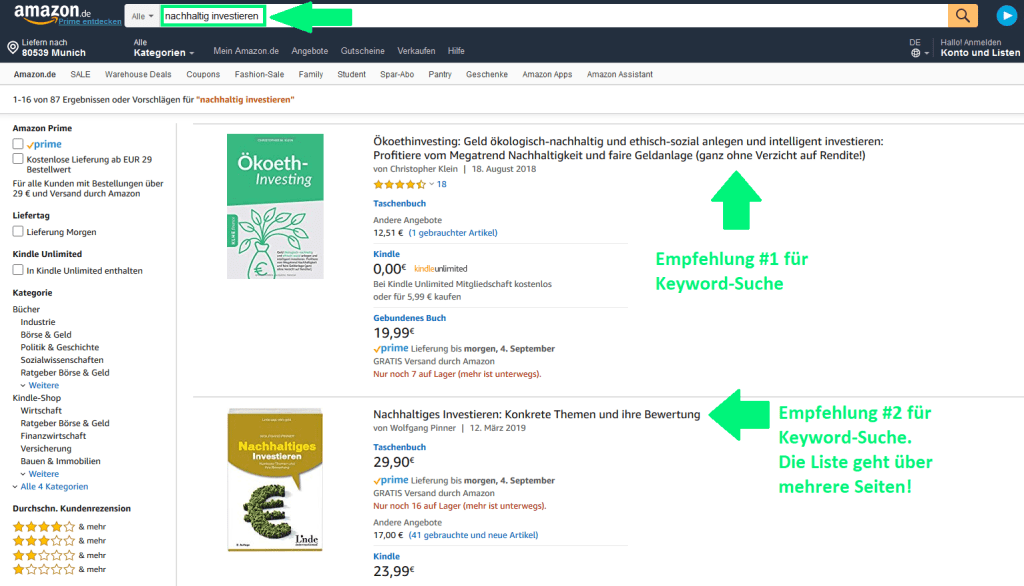Select Politik & Geschichte category
The image size is (1024, 586).
[59, 348]
